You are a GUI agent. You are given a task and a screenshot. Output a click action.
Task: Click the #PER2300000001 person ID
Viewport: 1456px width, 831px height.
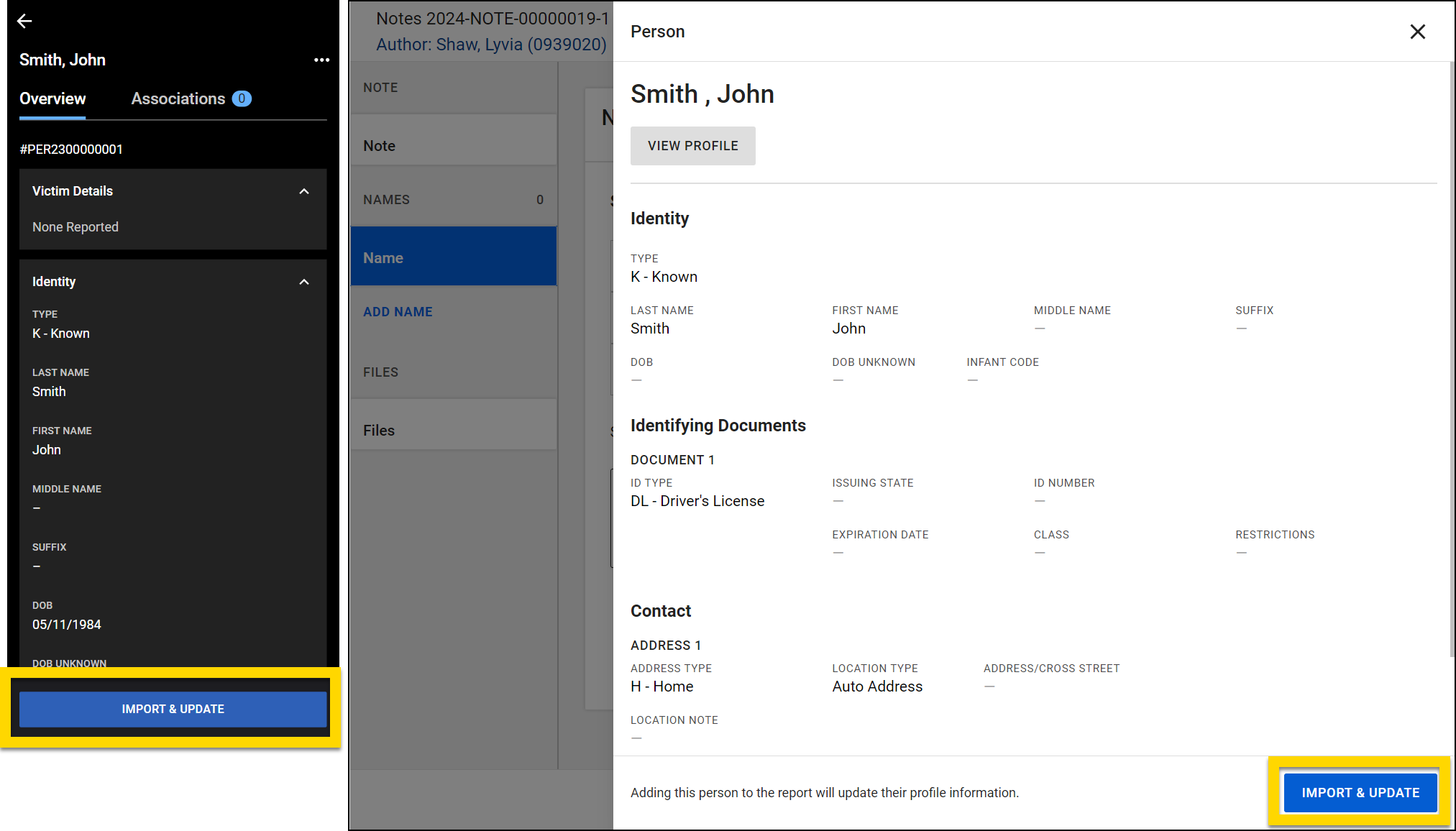(x=71, y=150)
